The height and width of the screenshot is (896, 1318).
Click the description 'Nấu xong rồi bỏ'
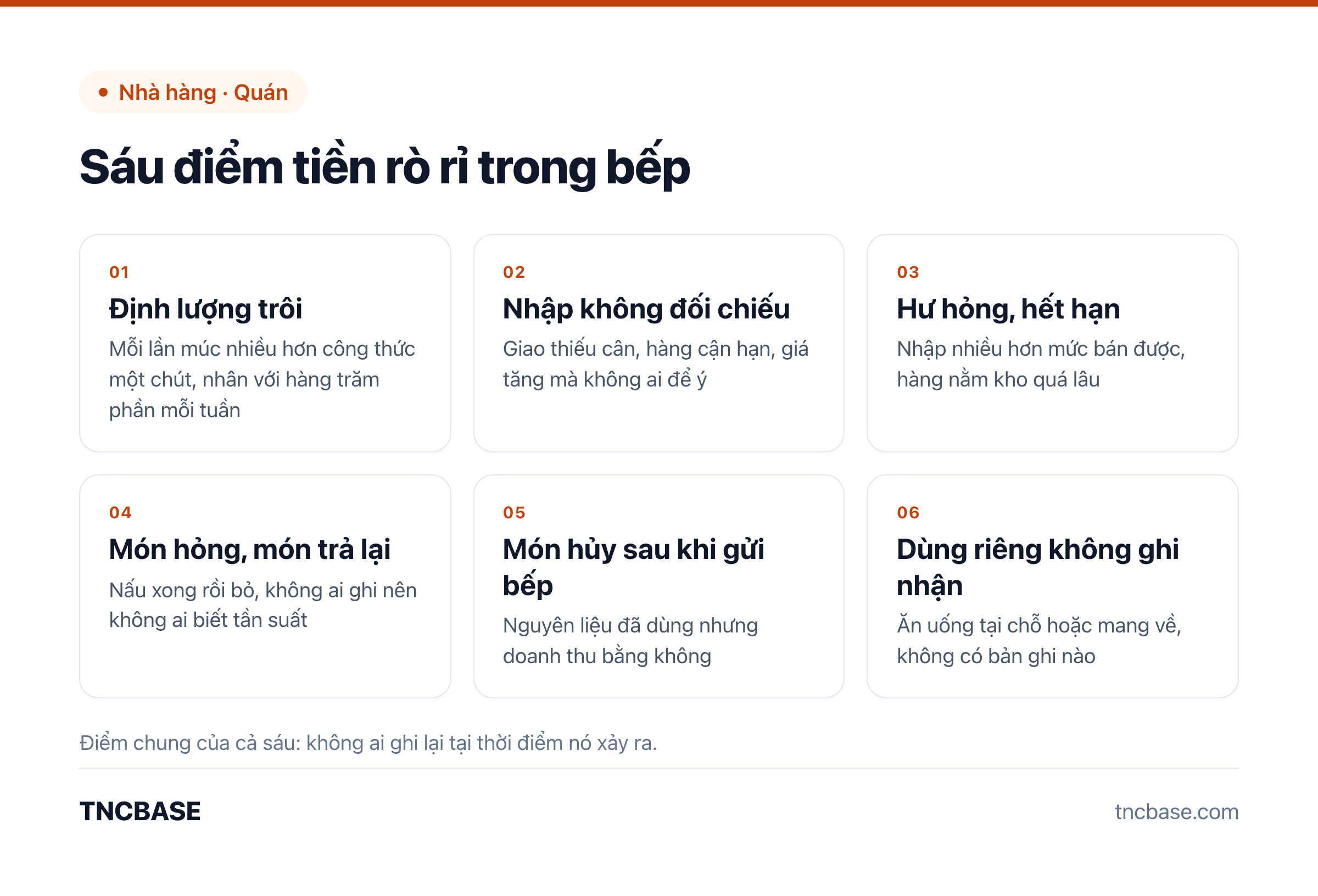tap(181, 590)
